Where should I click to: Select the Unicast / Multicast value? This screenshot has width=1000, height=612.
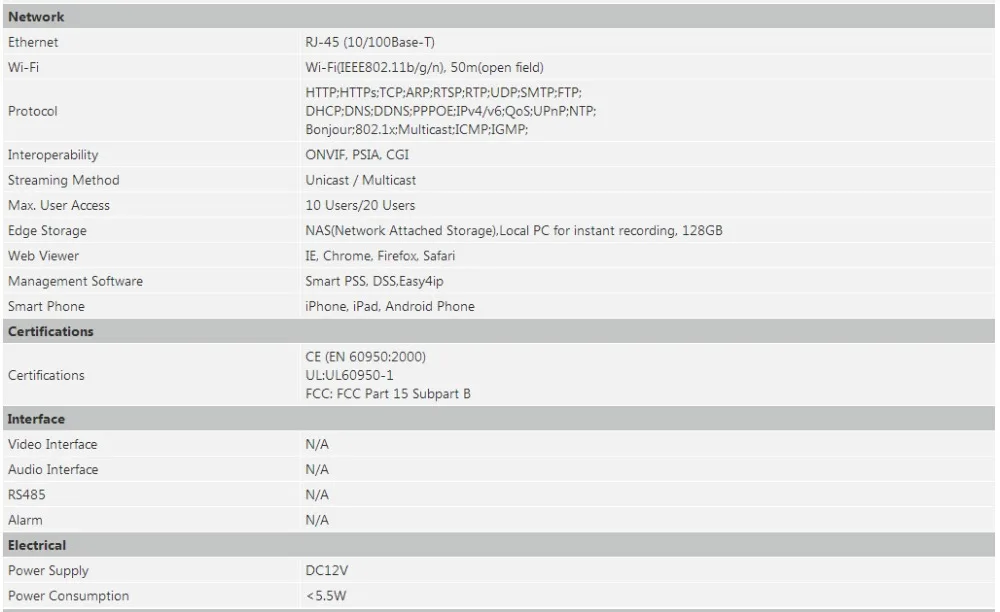click(360, 180)
